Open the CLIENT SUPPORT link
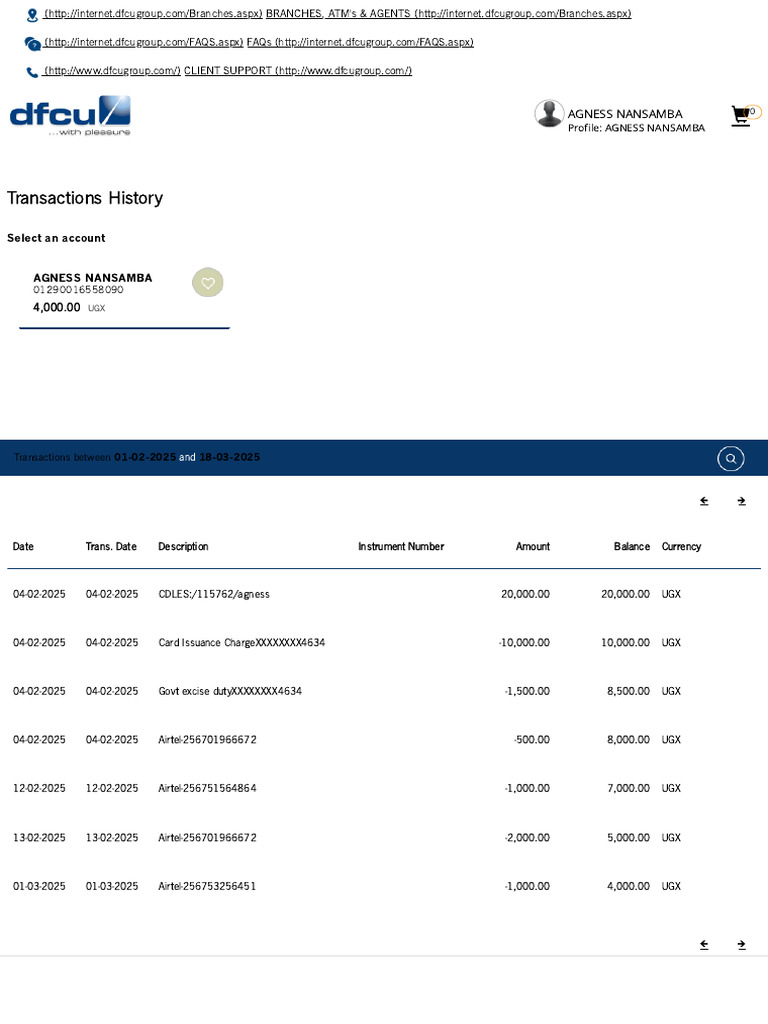The width and height of the screenshot is (768, 1024). pos(298,71)
